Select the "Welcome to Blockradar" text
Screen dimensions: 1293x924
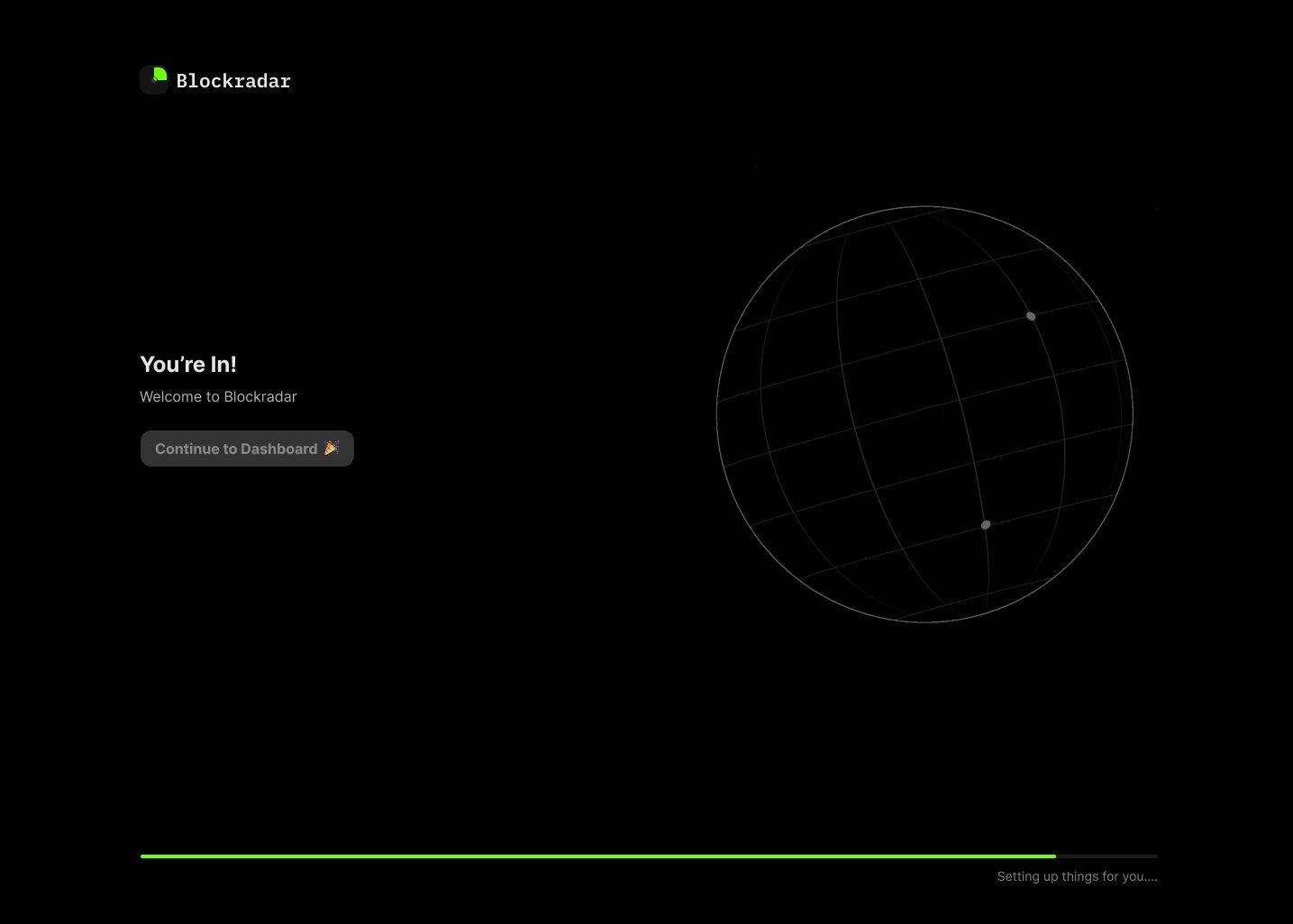point(218,396)
